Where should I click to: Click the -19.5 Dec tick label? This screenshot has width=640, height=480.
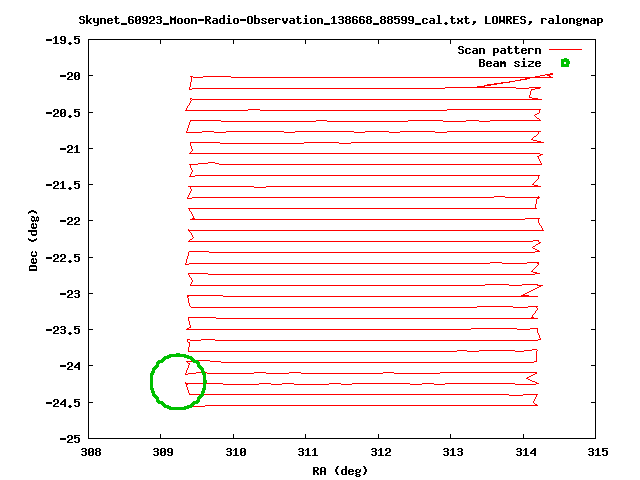(63, 40)
